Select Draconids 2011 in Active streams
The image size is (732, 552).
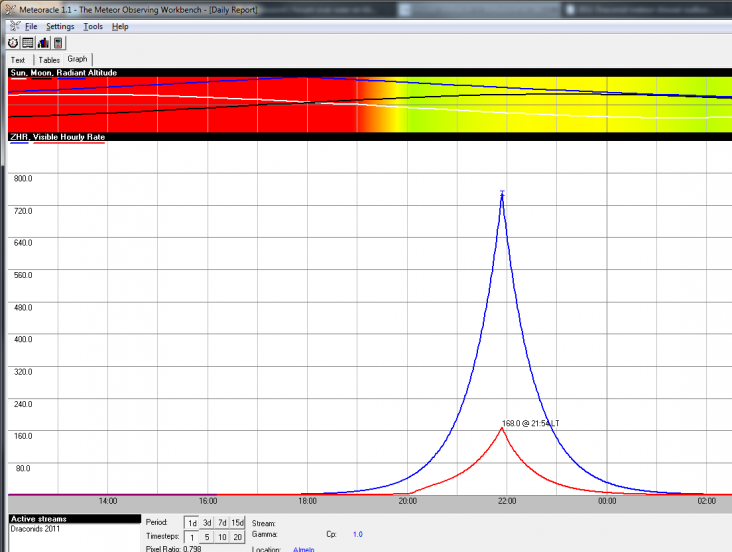click(36, 529)
